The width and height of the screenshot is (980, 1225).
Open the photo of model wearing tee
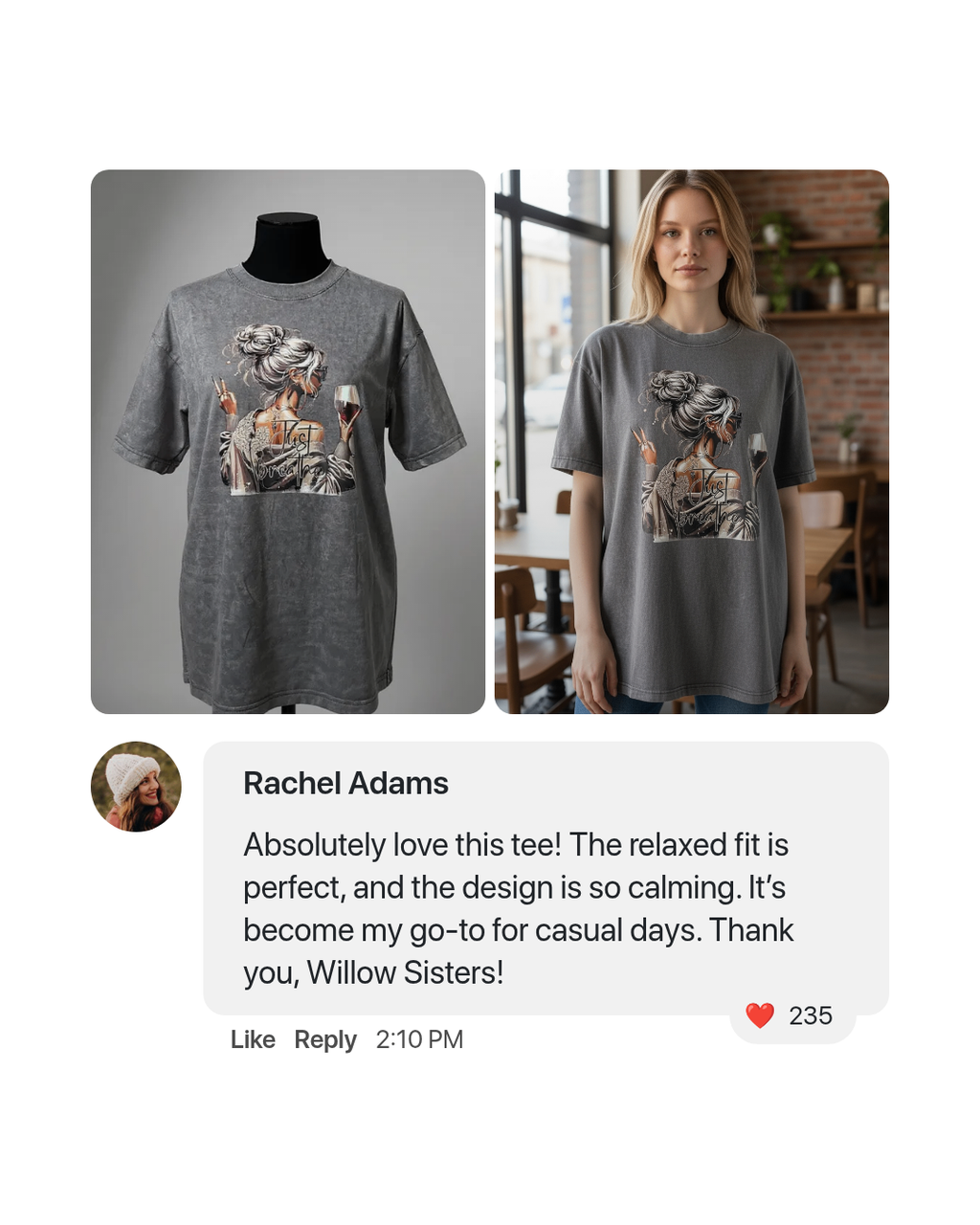click(x=692, y=441)
